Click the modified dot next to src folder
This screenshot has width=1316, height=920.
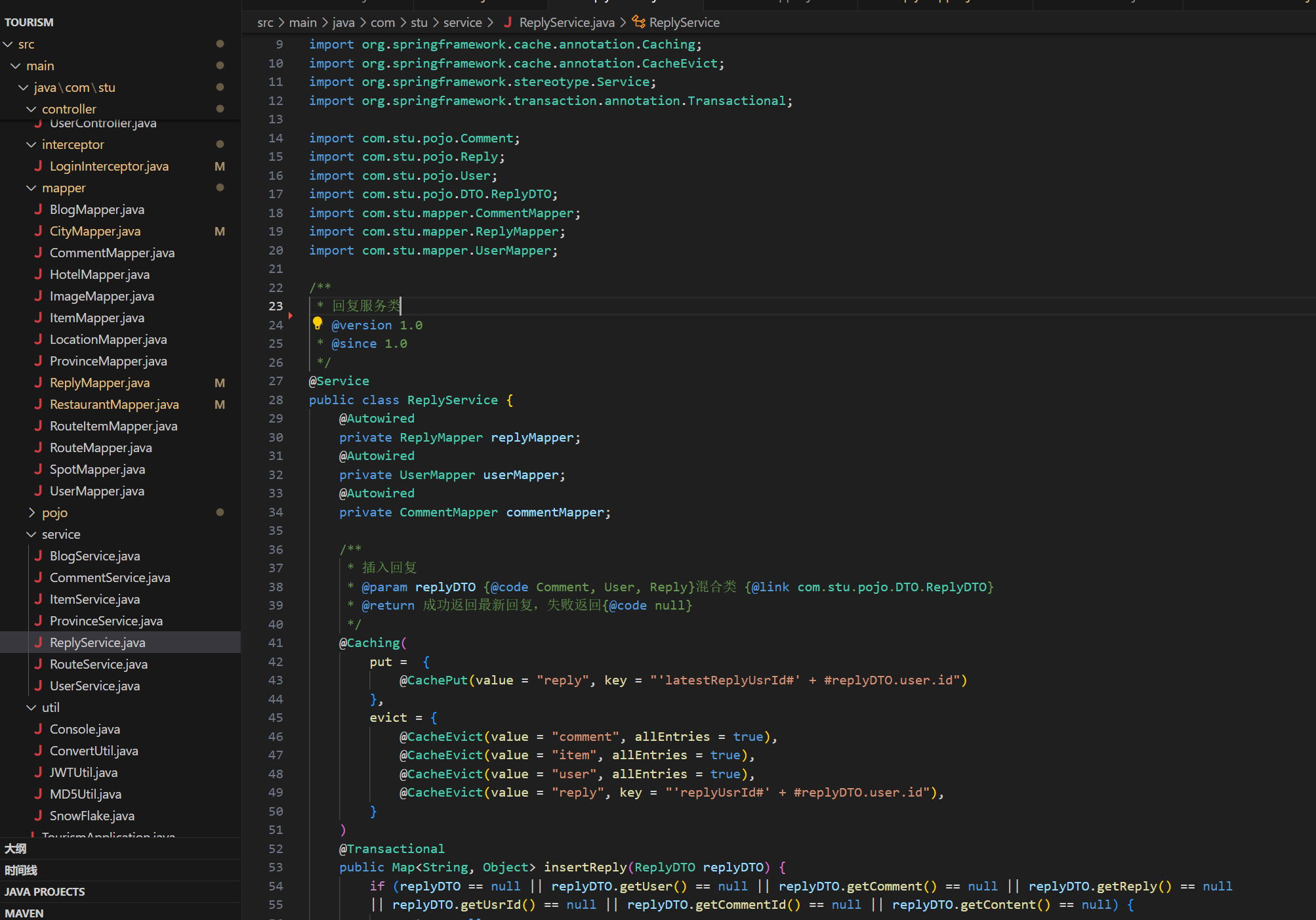pos(220,44)
